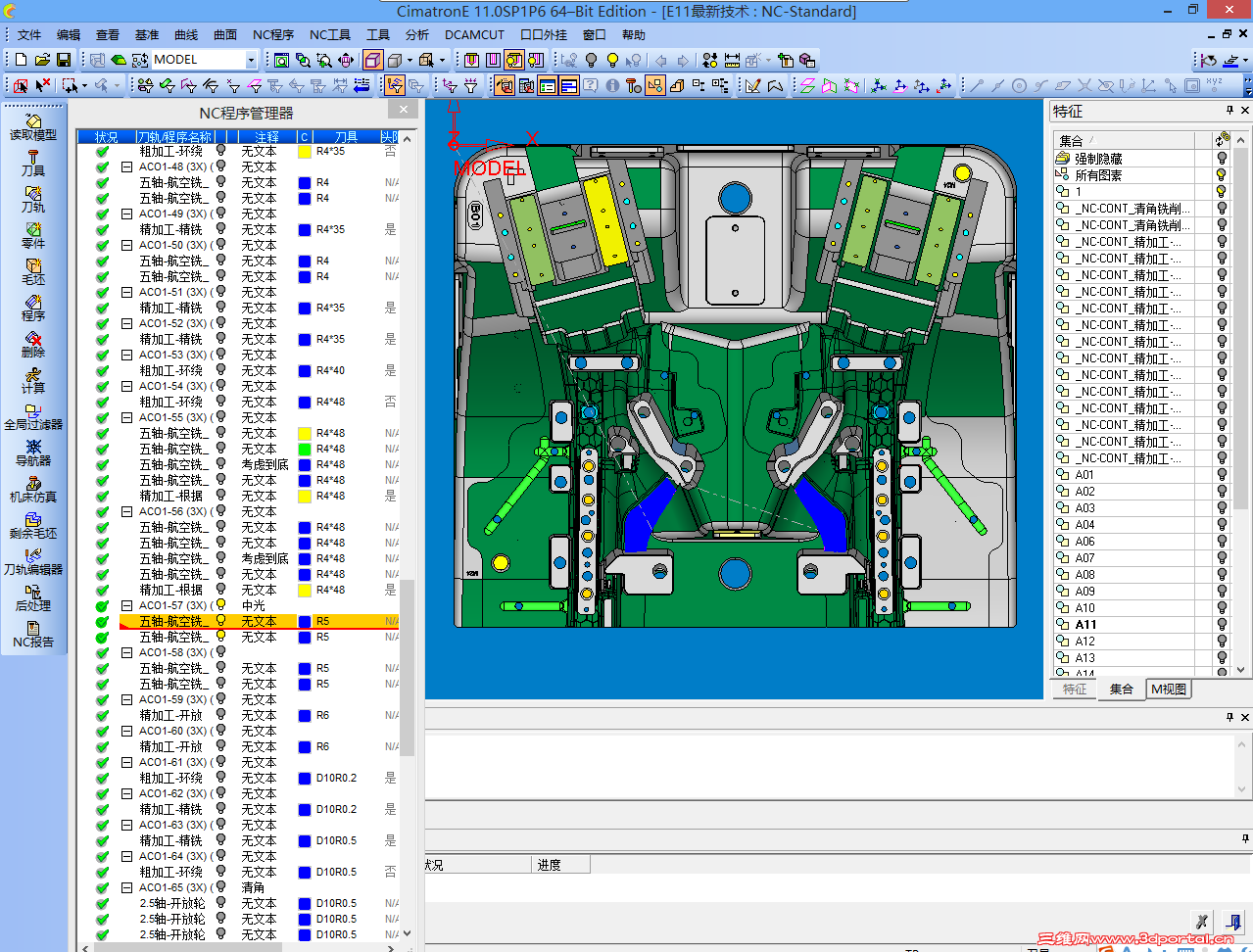This screenshot has height=952, width=1253.
Task: Collapse the ACO1-55 (3X) tree node
Action: (126, 417)
